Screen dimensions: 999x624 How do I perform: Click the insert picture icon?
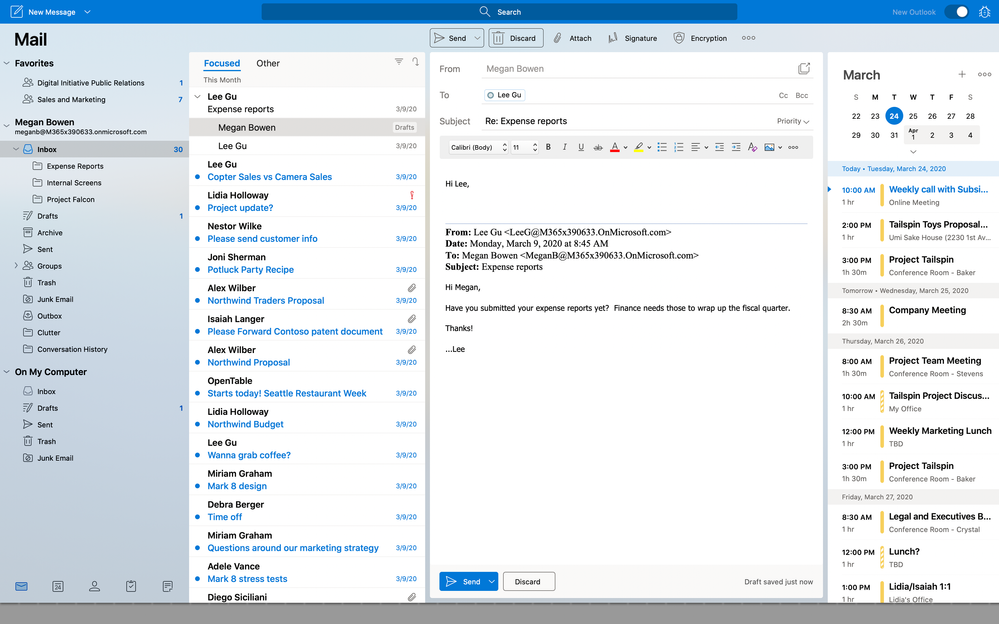(769, 147)
